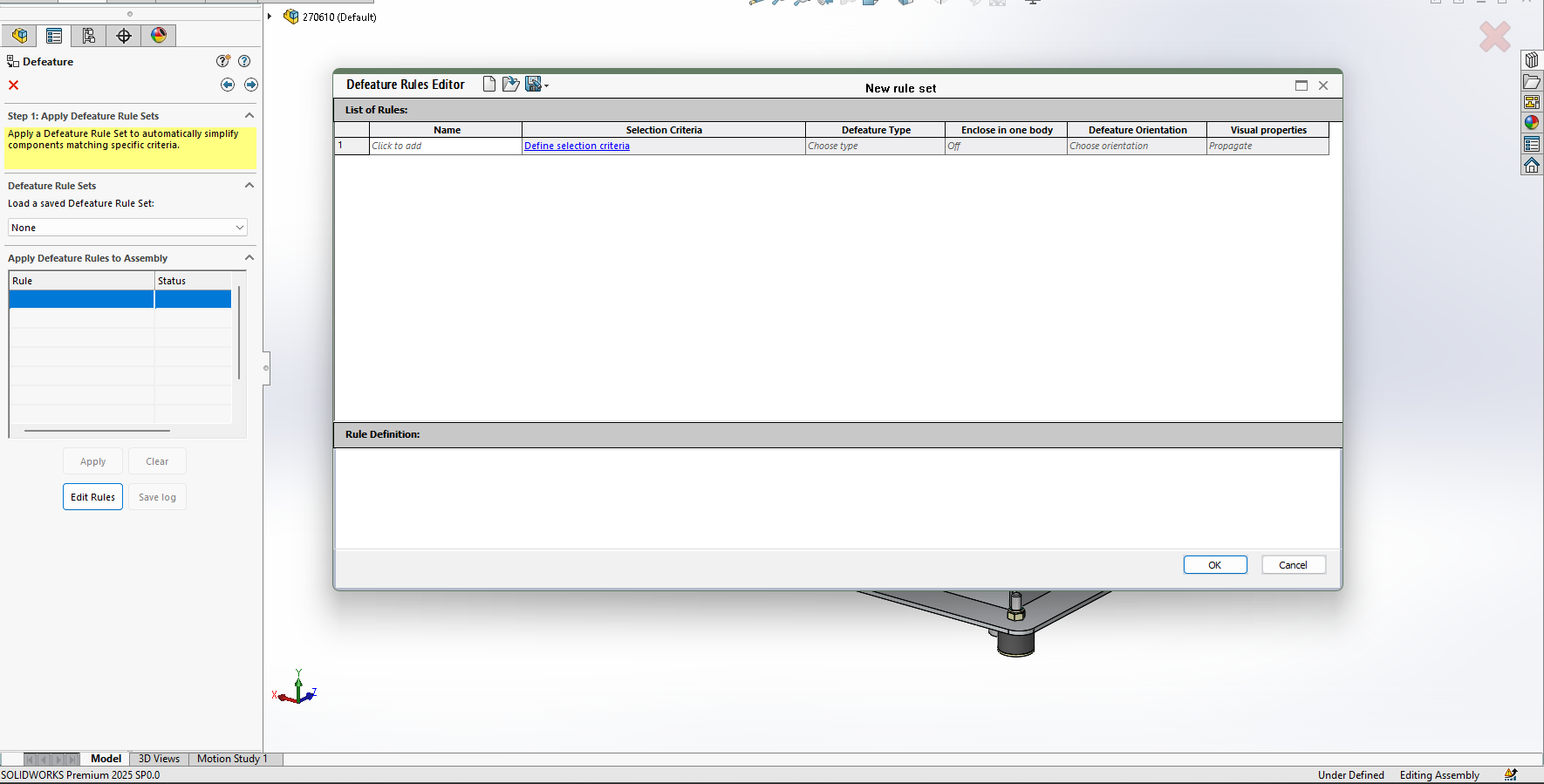The width and height of the screenshot is (1544, 784).
Task: Click the red X to cancel Defeature
Action: click(x=14, y=85)
